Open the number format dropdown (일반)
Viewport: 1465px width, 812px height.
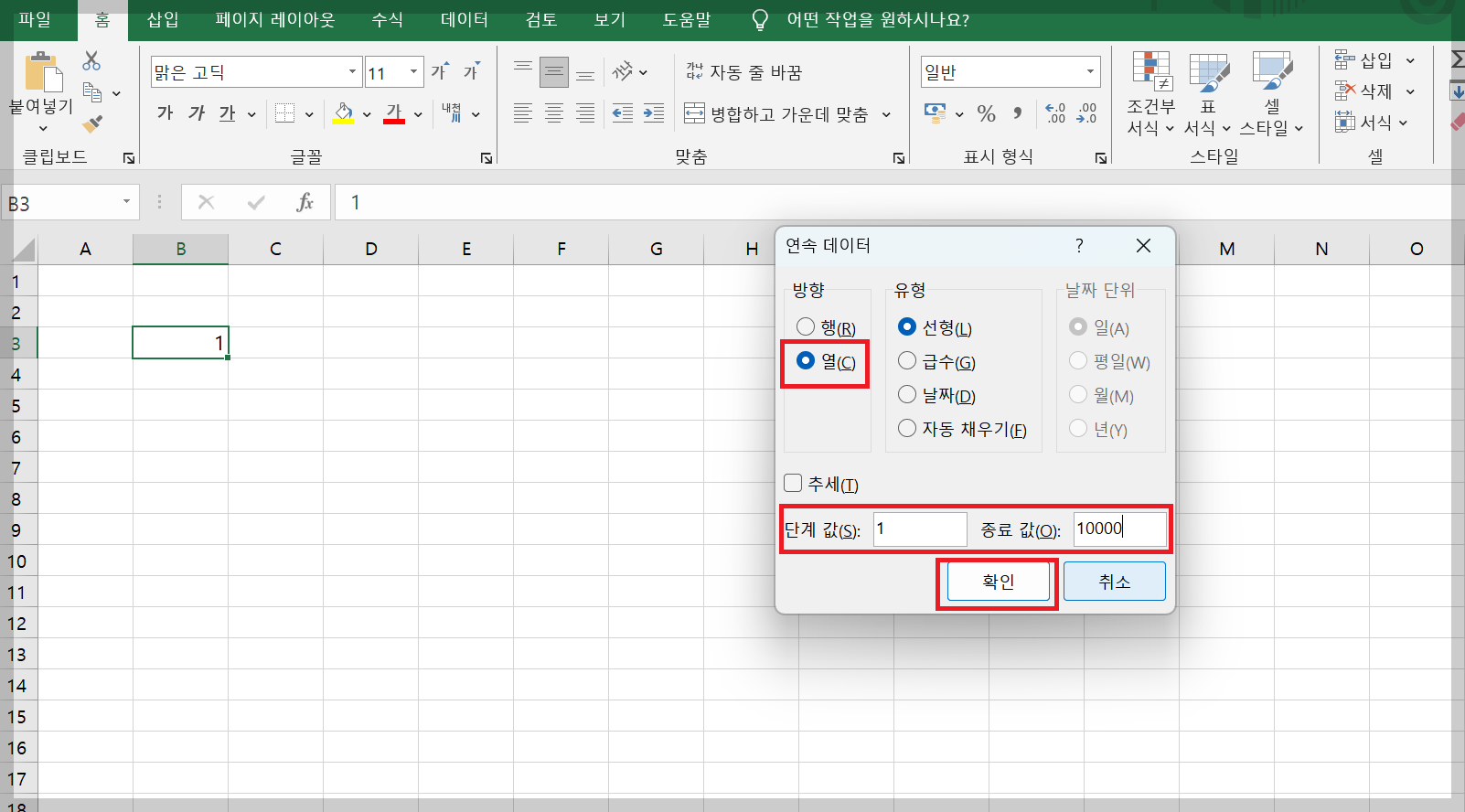[x=1090, y=71]
